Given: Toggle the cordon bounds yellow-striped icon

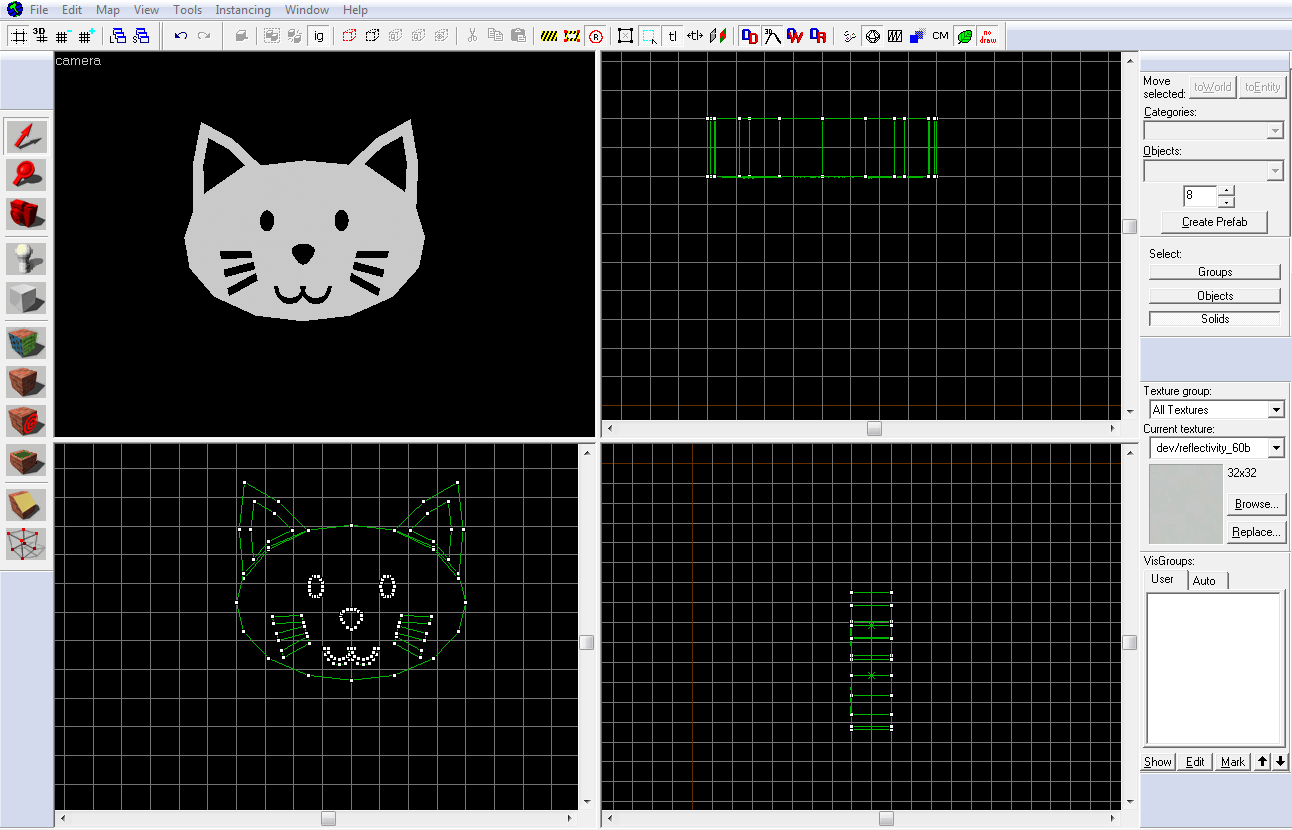Looking at the screenshot, I should tap(549, 36).
